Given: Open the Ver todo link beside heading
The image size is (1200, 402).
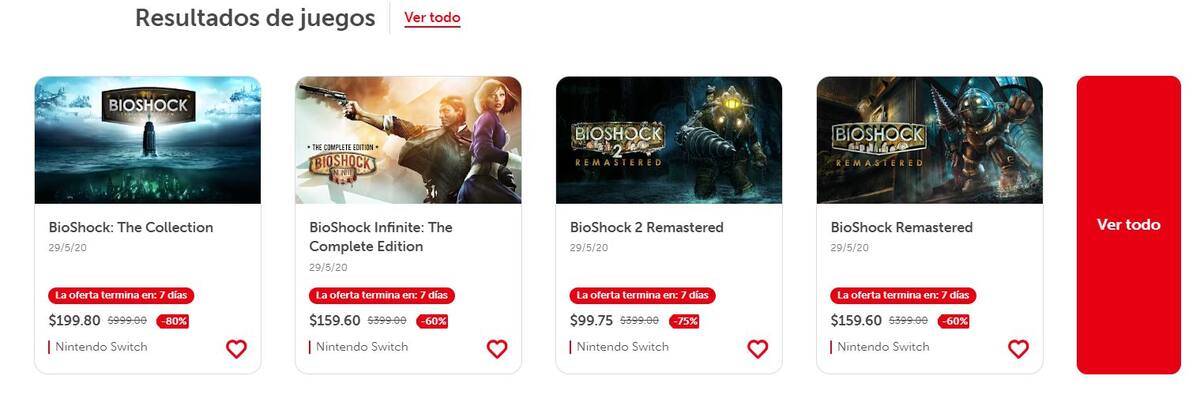Looking at the screenshot, I should 432,18.
